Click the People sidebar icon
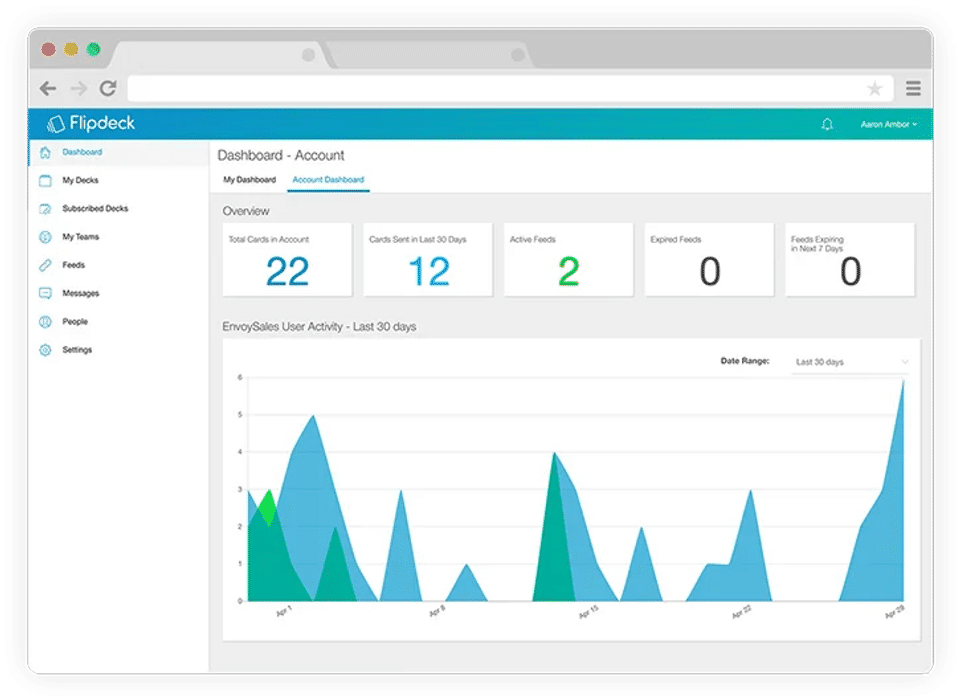960x700 pixels. [x=45, y=322]
